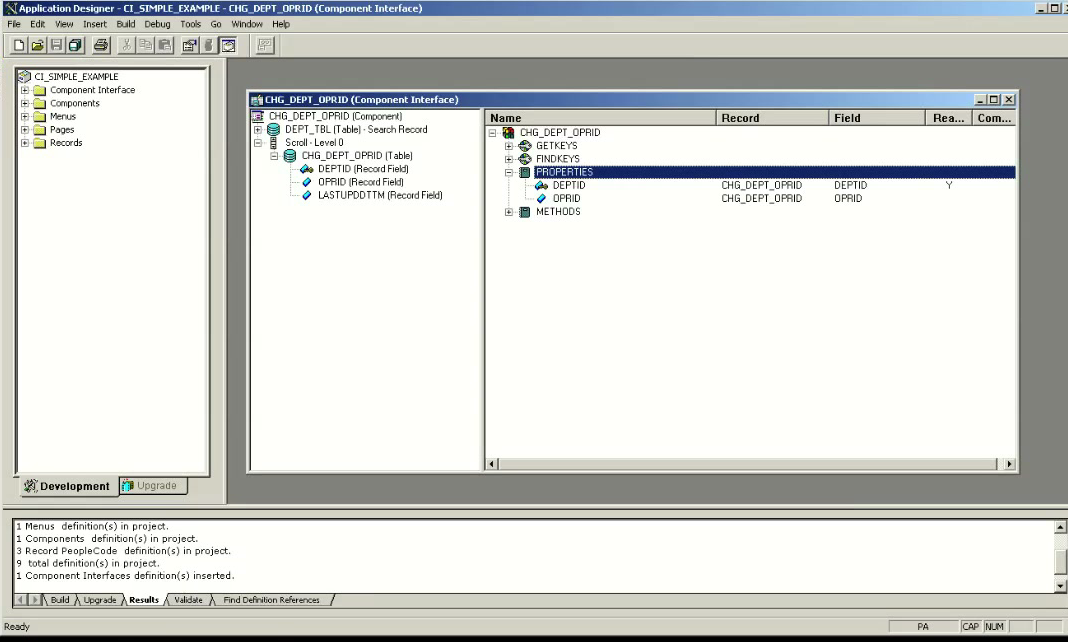Click the Cut scissors toolbar icon
This screenshot has width=1068, height=642.
tap(127, 46)
